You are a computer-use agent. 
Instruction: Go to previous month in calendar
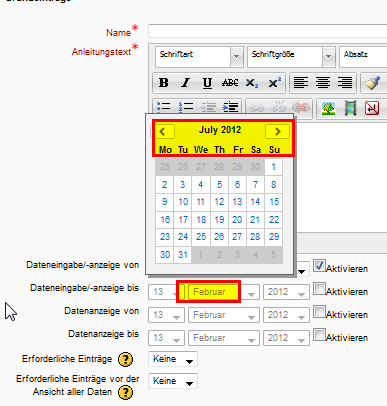[x=163, y=131]
